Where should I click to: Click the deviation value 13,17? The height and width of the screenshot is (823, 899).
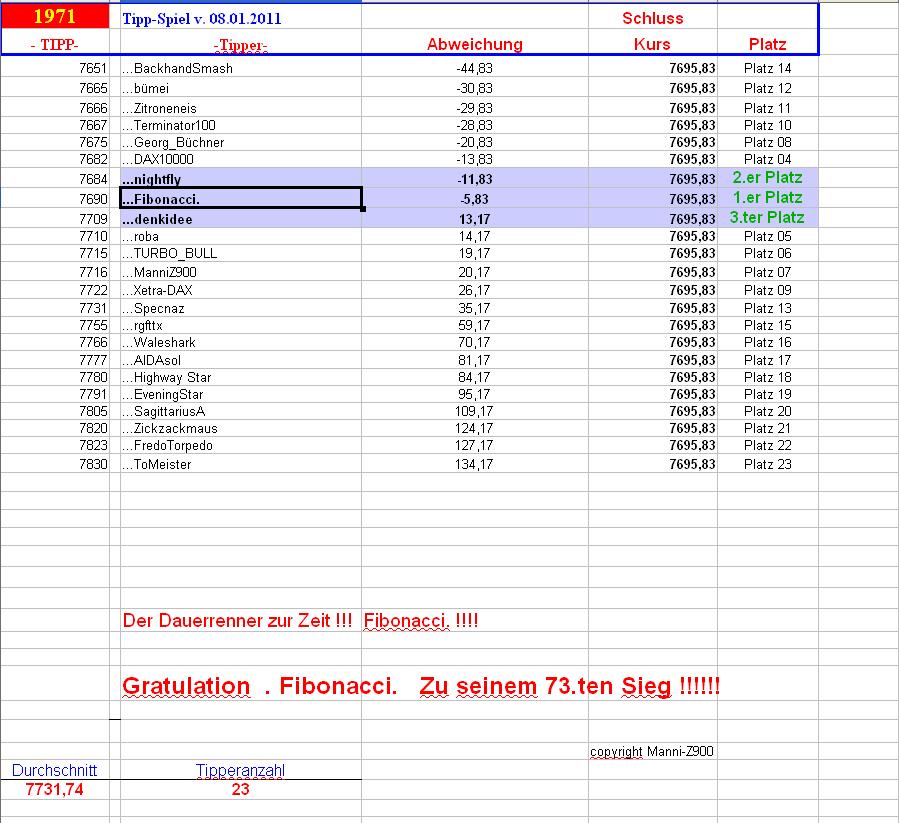point(475,219)
